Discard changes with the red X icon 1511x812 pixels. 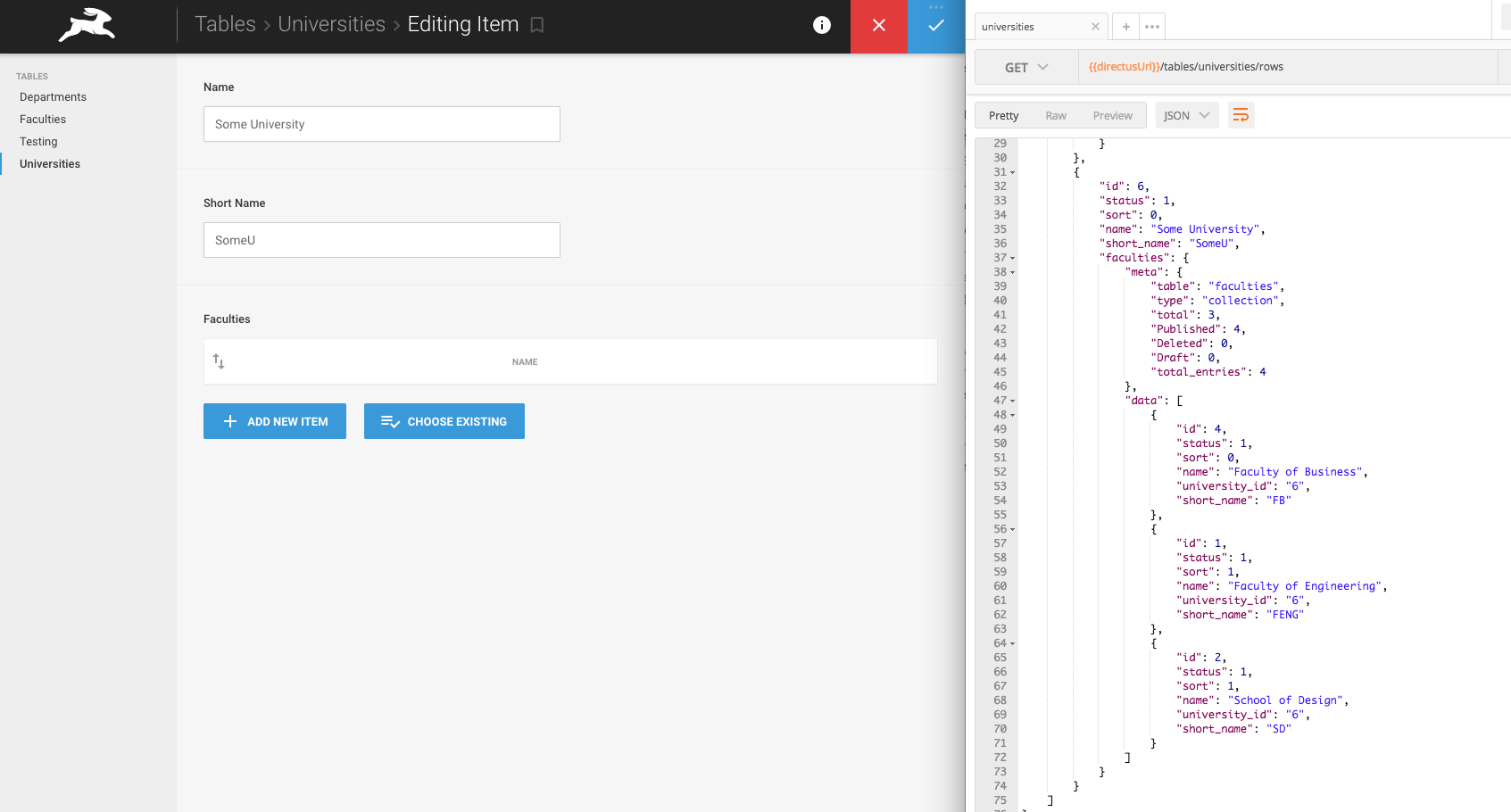pyautogui.click(x=879, y=25)
